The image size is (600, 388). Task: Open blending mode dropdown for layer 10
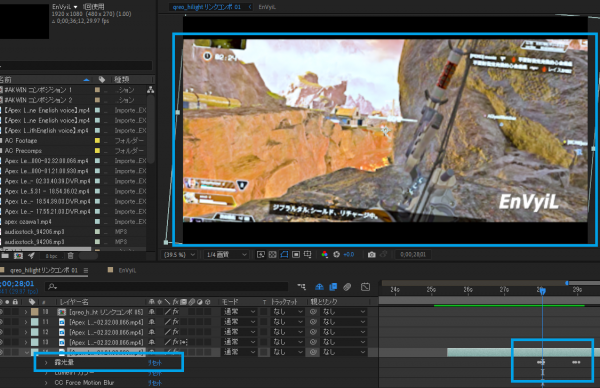[x=239, y=312]
